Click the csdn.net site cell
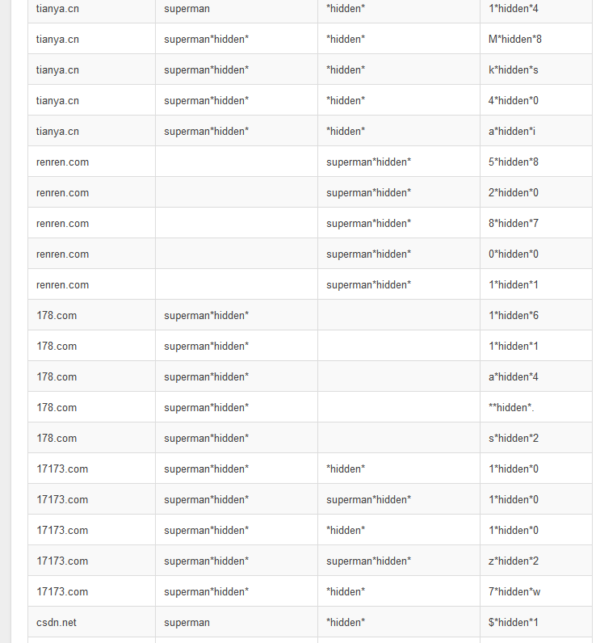Screen dimensions: 600x643 [58, 622]
